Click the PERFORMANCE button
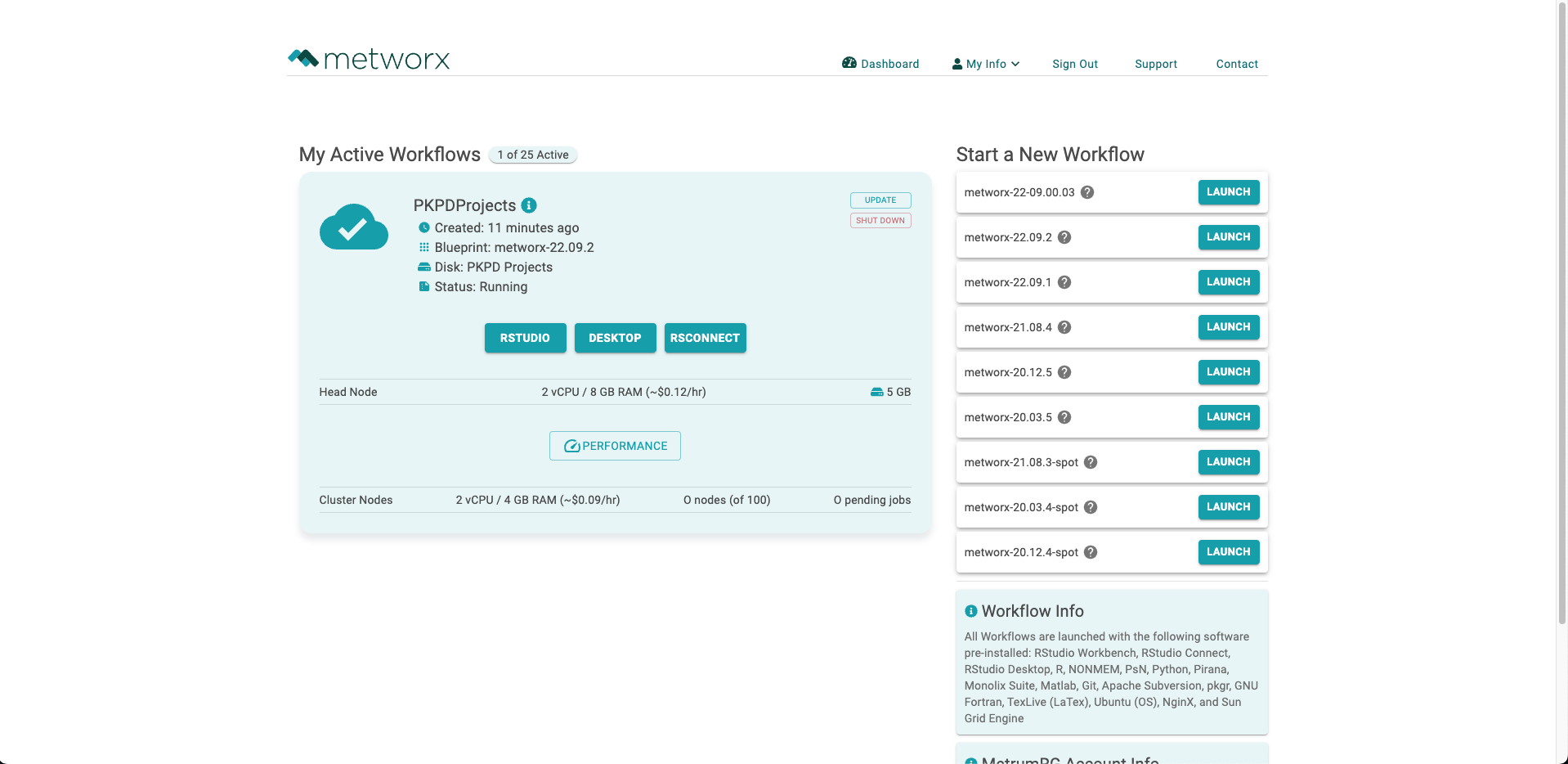This screenshot has height=764, width=1568. (x=615, y=446)
